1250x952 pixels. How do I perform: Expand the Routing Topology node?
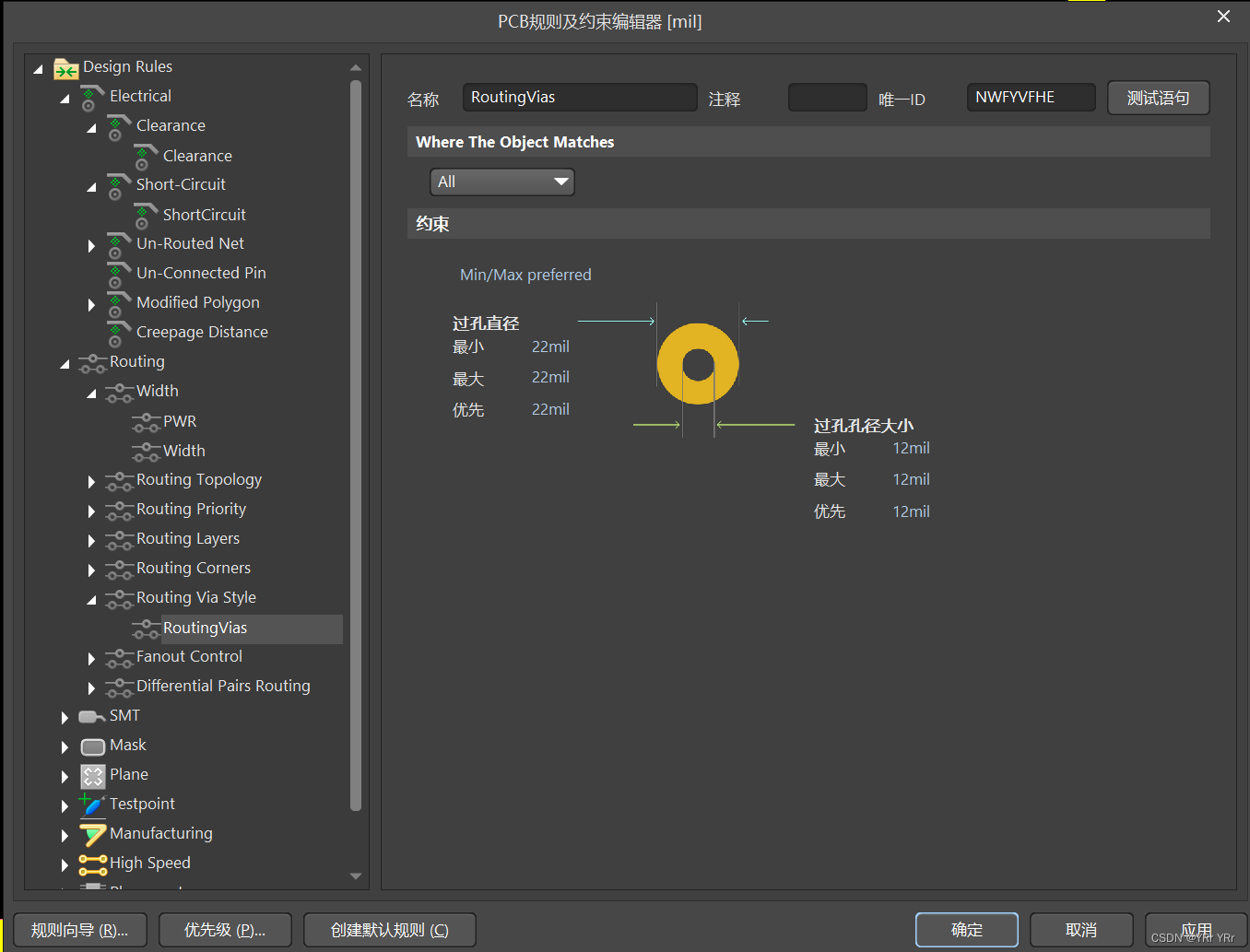click(91, 482)
